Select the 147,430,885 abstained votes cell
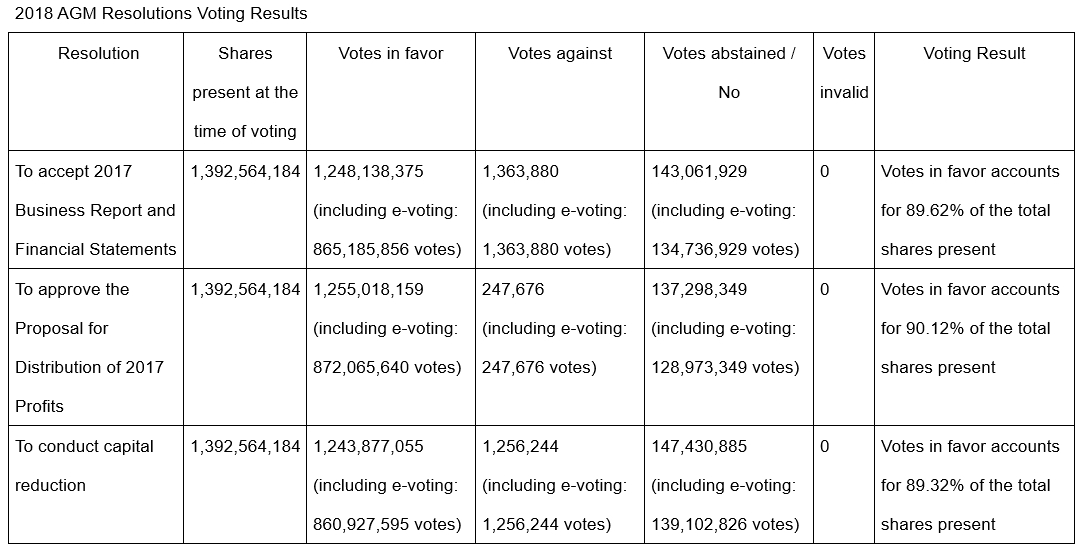The image size is (1082, 552). point(699,447)
